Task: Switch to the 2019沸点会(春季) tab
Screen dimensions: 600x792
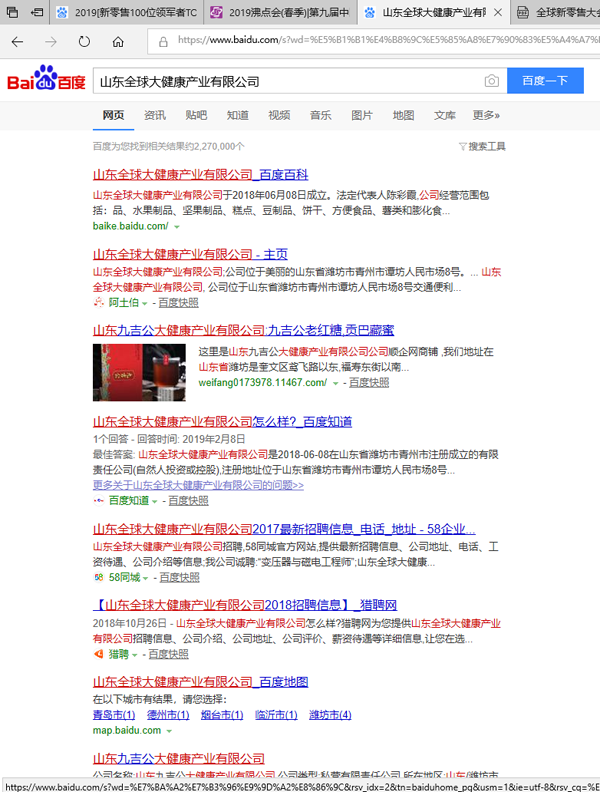Action: [x=281, y=12]
